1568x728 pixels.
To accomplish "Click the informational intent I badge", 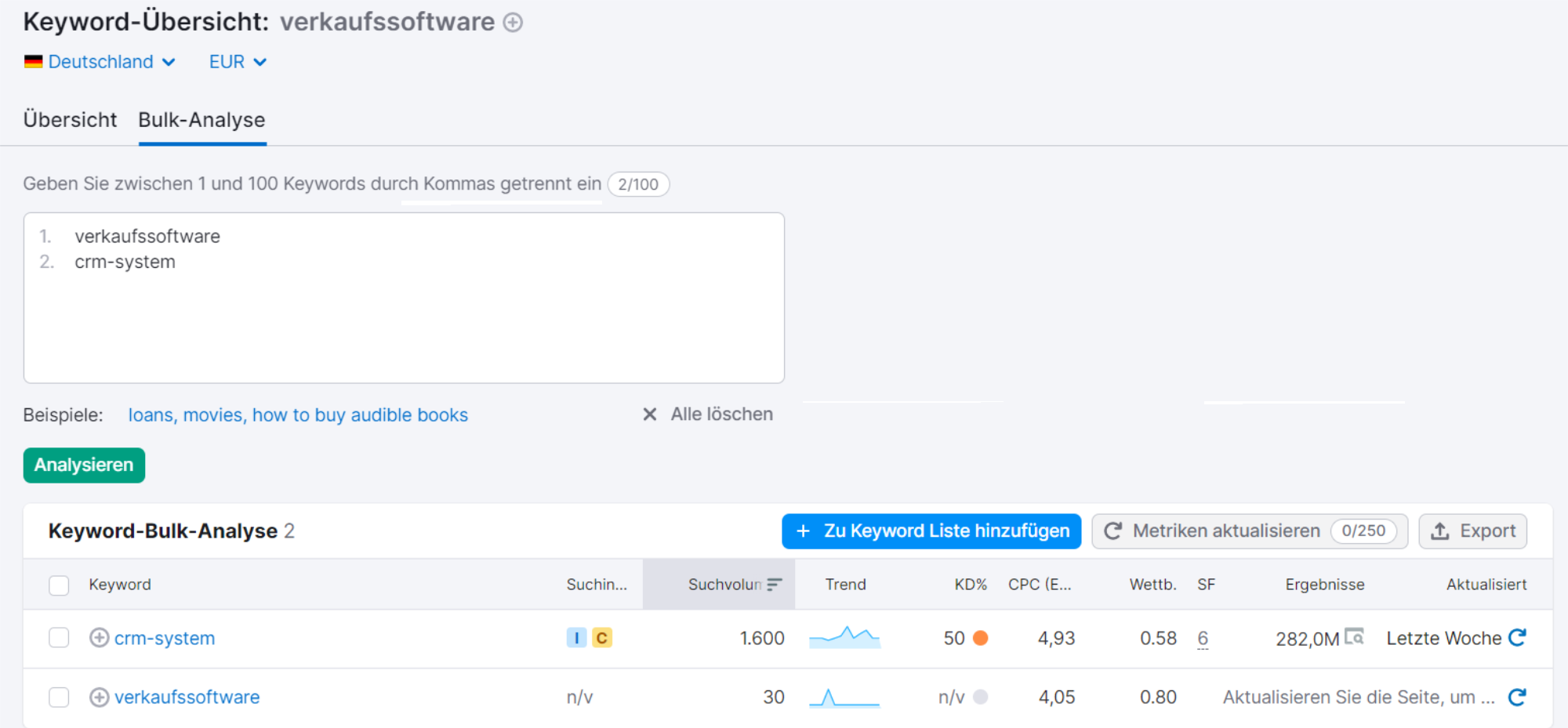I will point(576,638).
